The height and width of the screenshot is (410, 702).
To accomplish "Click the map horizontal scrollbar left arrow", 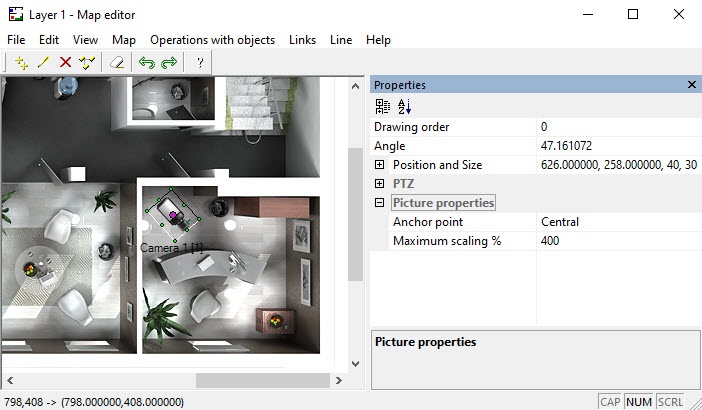I will tap(10, 380).
